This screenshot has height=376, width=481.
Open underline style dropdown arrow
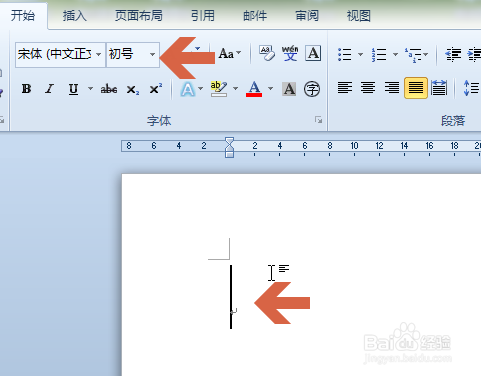click(x=90, y=89)
